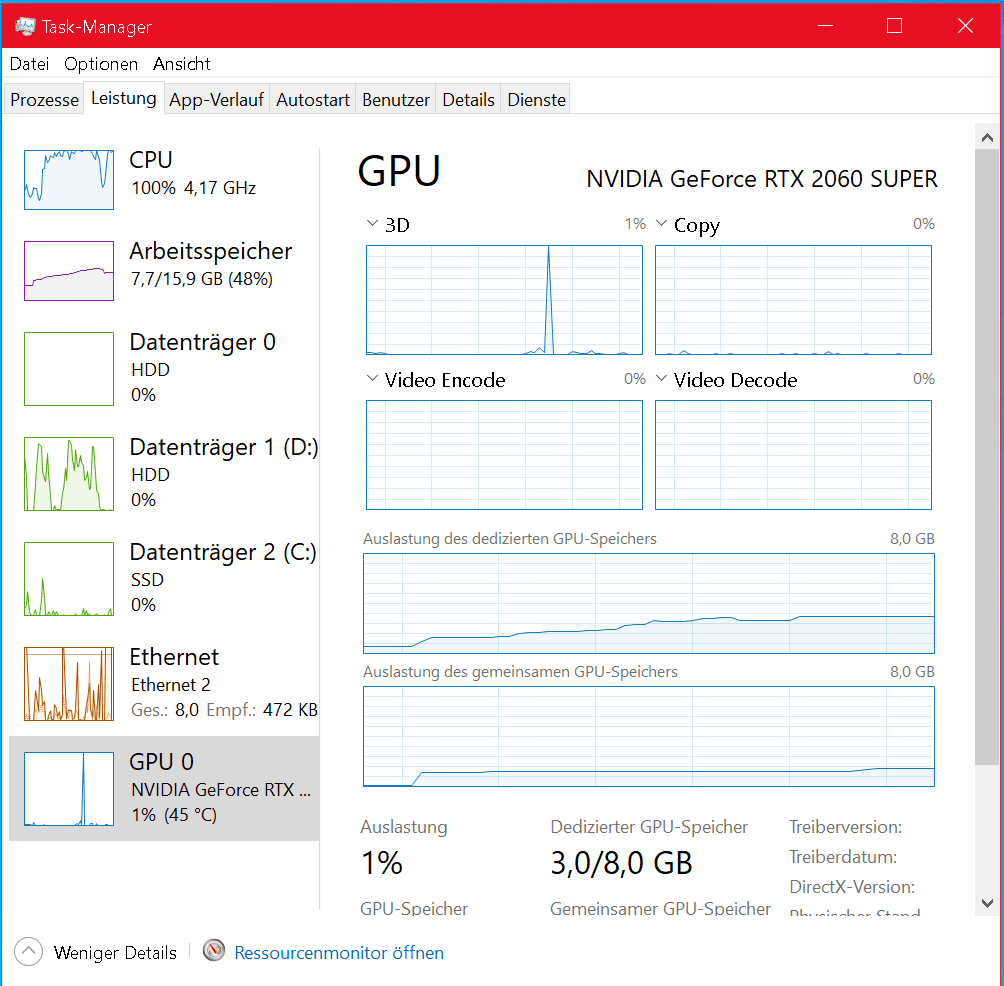Open Ressourcenmonitor öffnen link
This screenshot has width=1004, height=986.
click(339, 953)
